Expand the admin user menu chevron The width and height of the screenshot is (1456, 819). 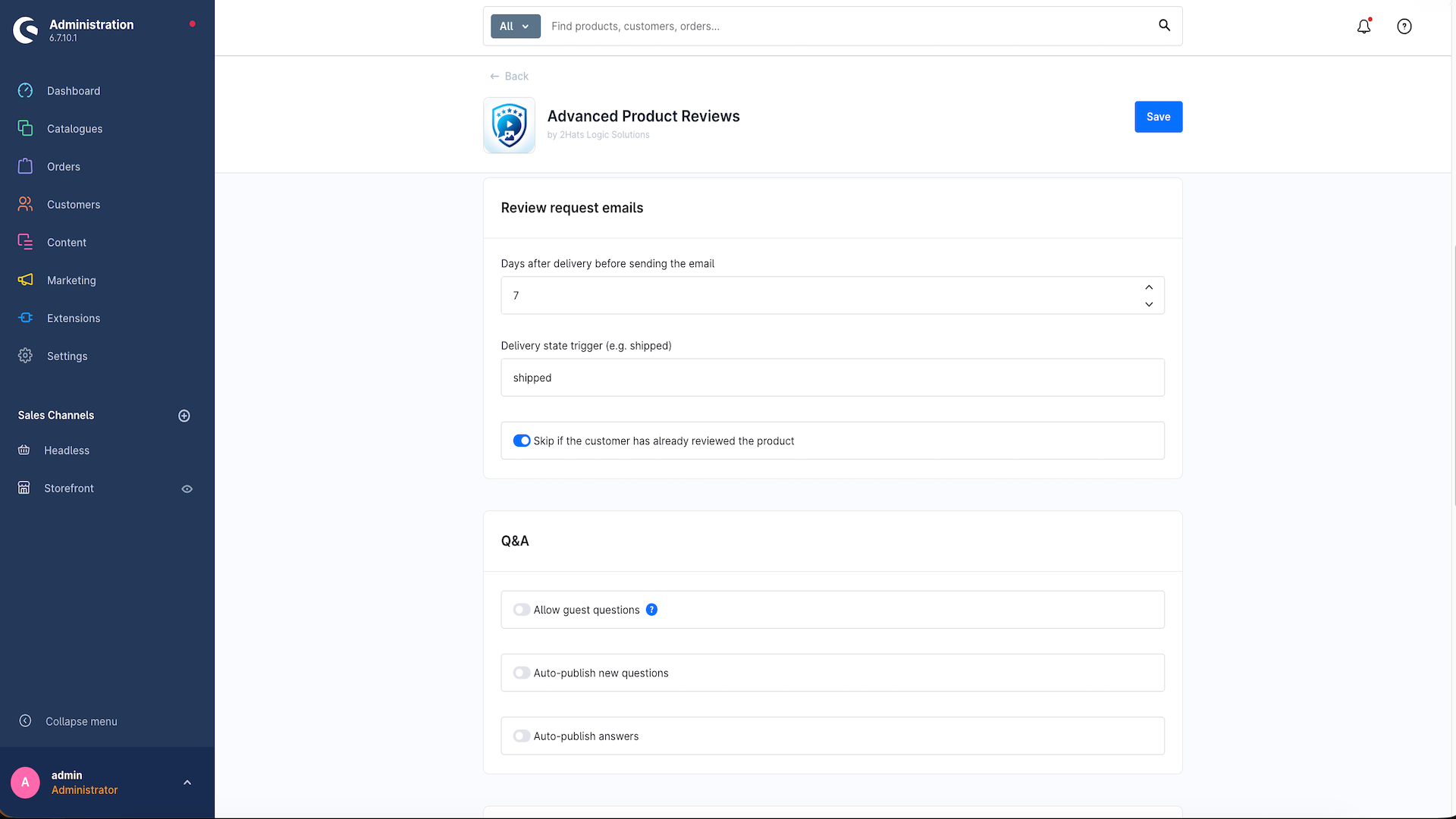(187, 783)
